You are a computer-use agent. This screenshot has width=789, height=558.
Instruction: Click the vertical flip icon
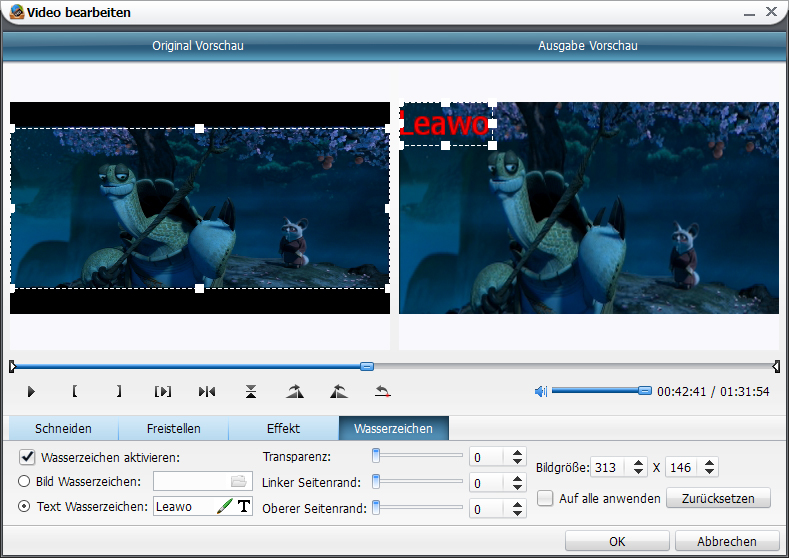(251, 392)
